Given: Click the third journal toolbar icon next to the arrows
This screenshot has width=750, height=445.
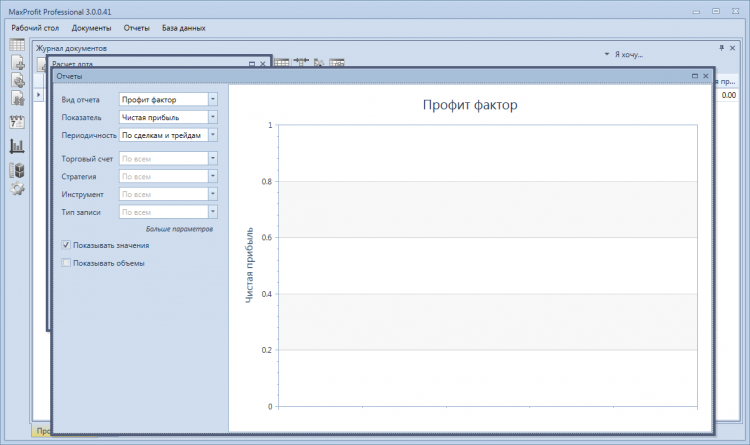Looking at the screenshot, I should (319, 62).
